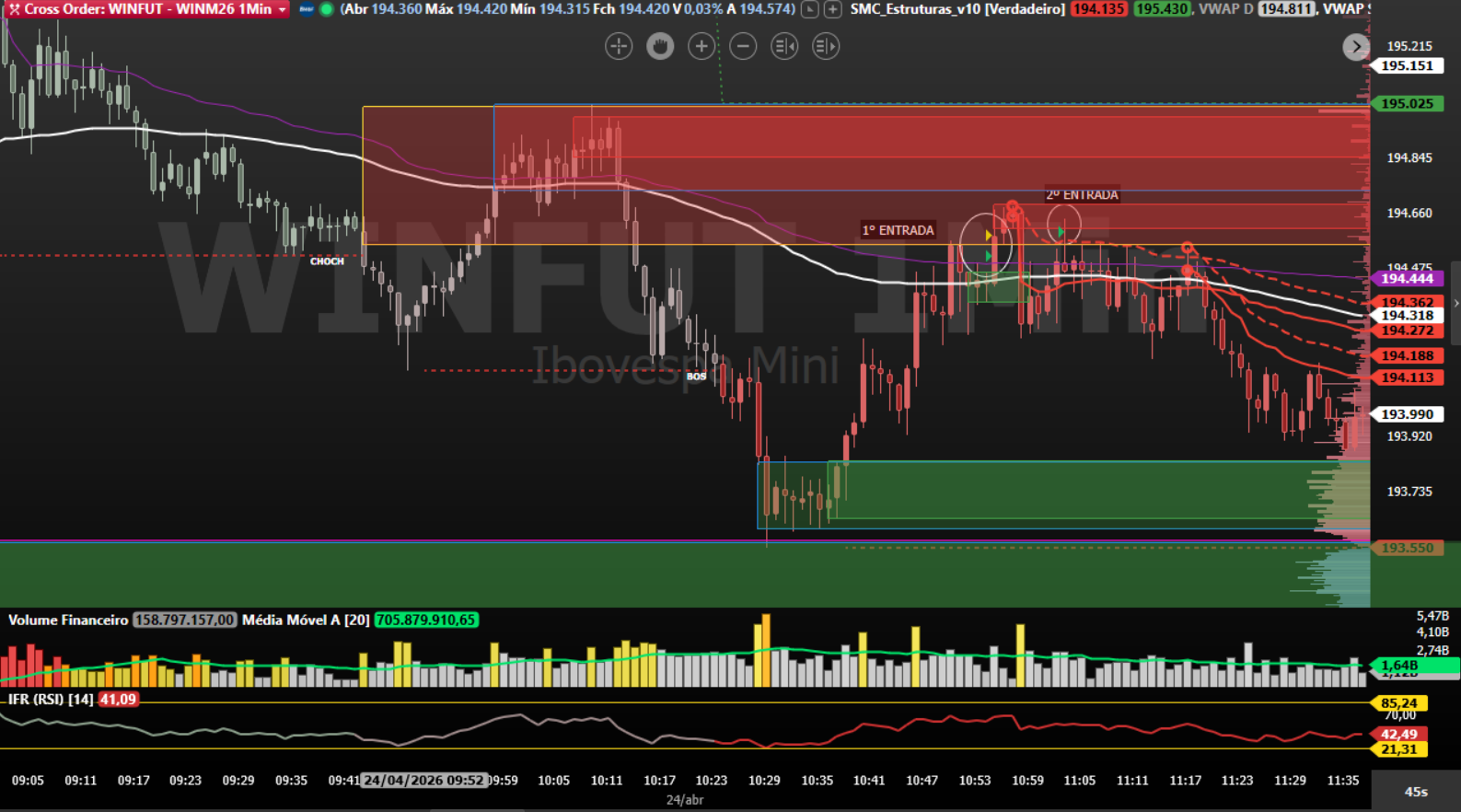Select the hand pan tool

click(660, 46)
